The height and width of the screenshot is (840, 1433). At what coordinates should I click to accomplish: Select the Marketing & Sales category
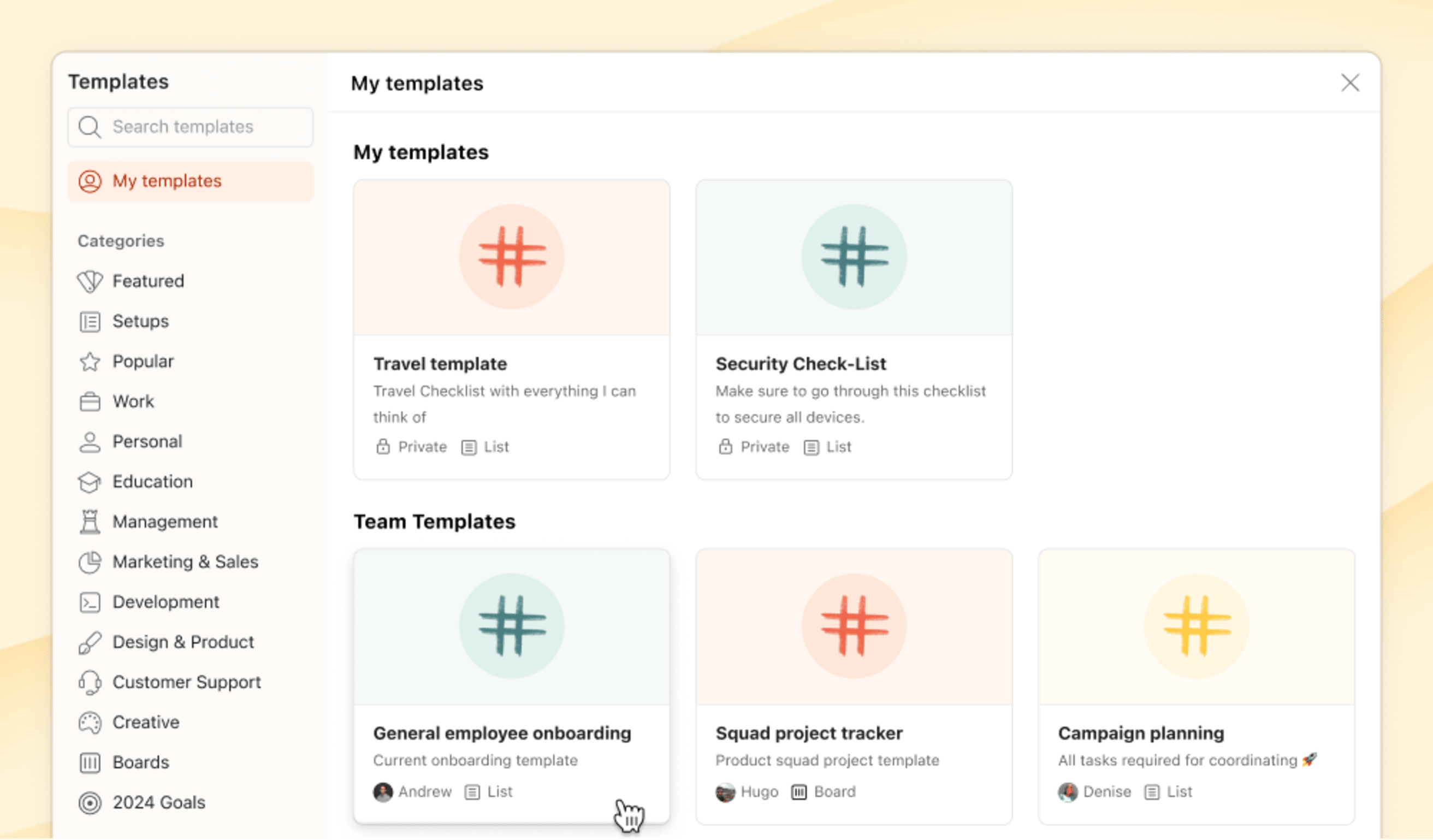[185, 562]
